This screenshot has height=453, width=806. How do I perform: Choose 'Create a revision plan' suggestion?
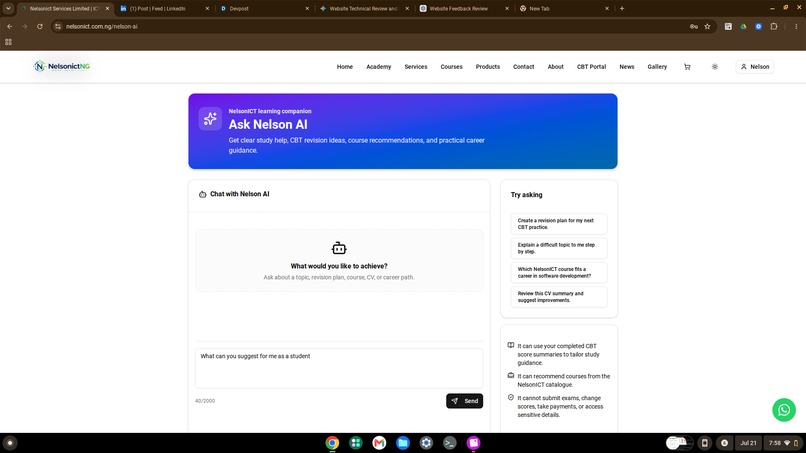(x=559, y=224)
